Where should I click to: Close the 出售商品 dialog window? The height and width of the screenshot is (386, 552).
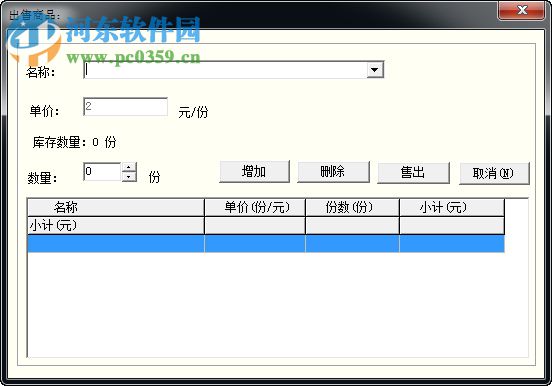pyautogui.click(x=522, y=11)
